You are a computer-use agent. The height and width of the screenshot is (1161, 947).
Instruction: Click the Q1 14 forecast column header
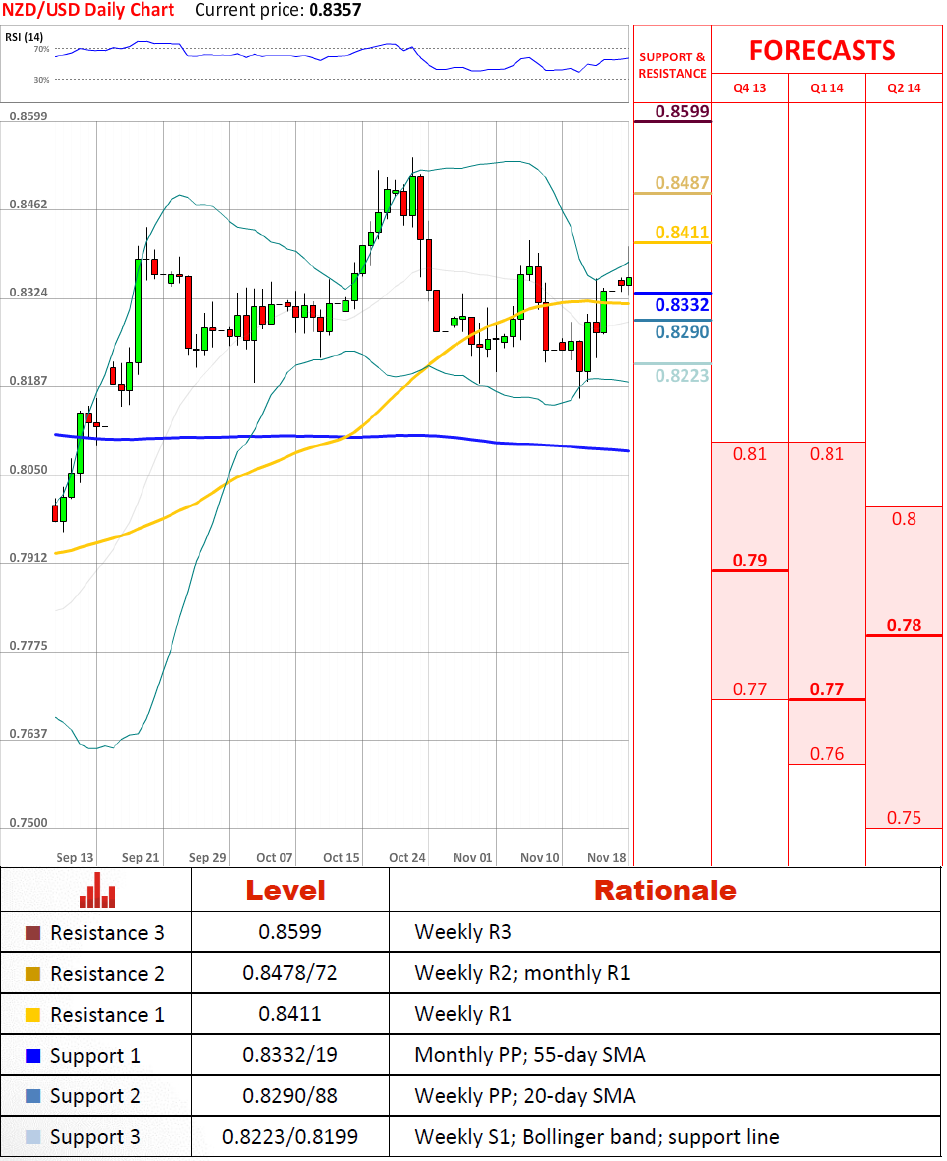pyautogui.click(x=826, y=88)
